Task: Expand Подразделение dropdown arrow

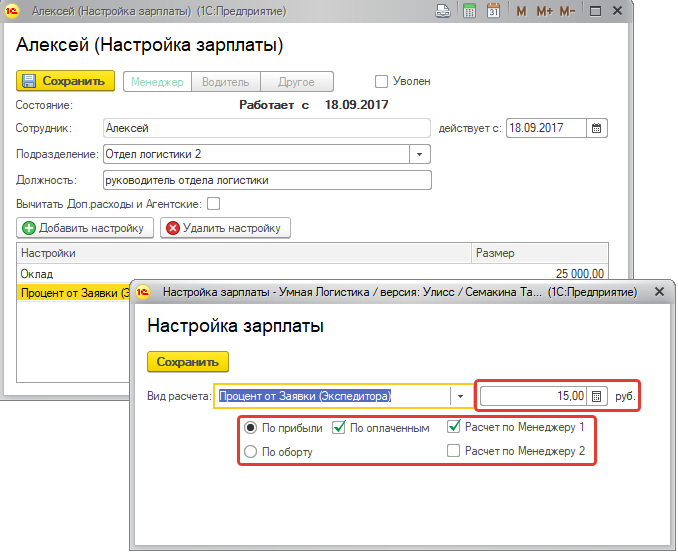Action: pos(419,154)
